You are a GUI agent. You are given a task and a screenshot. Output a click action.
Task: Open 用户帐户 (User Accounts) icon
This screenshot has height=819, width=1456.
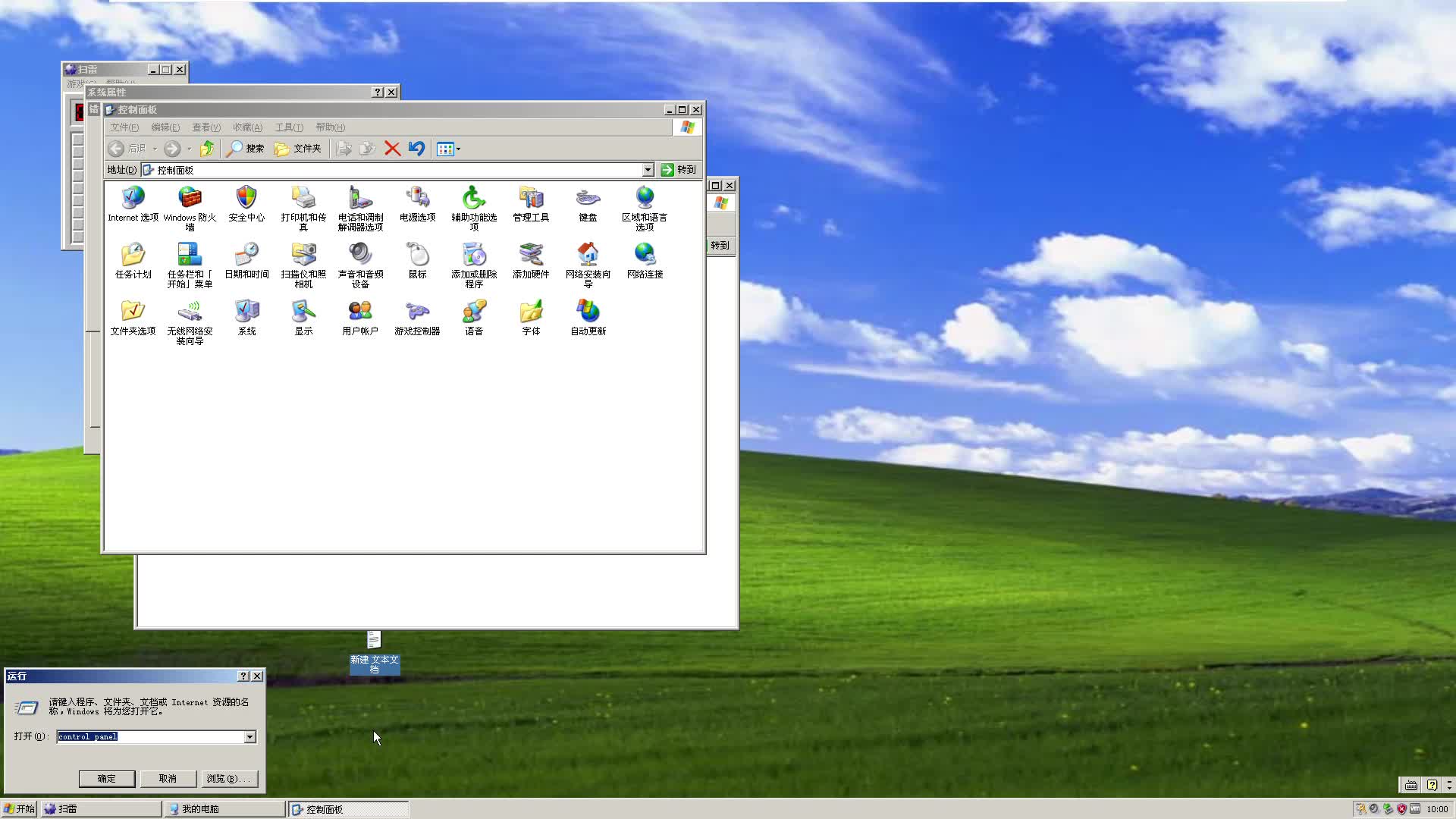coord(360,312)
